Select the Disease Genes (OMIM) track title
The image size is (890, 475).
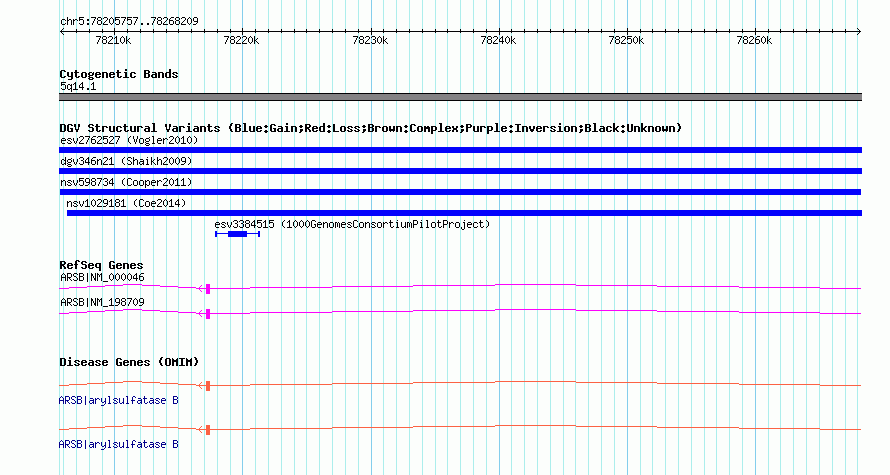129,362
